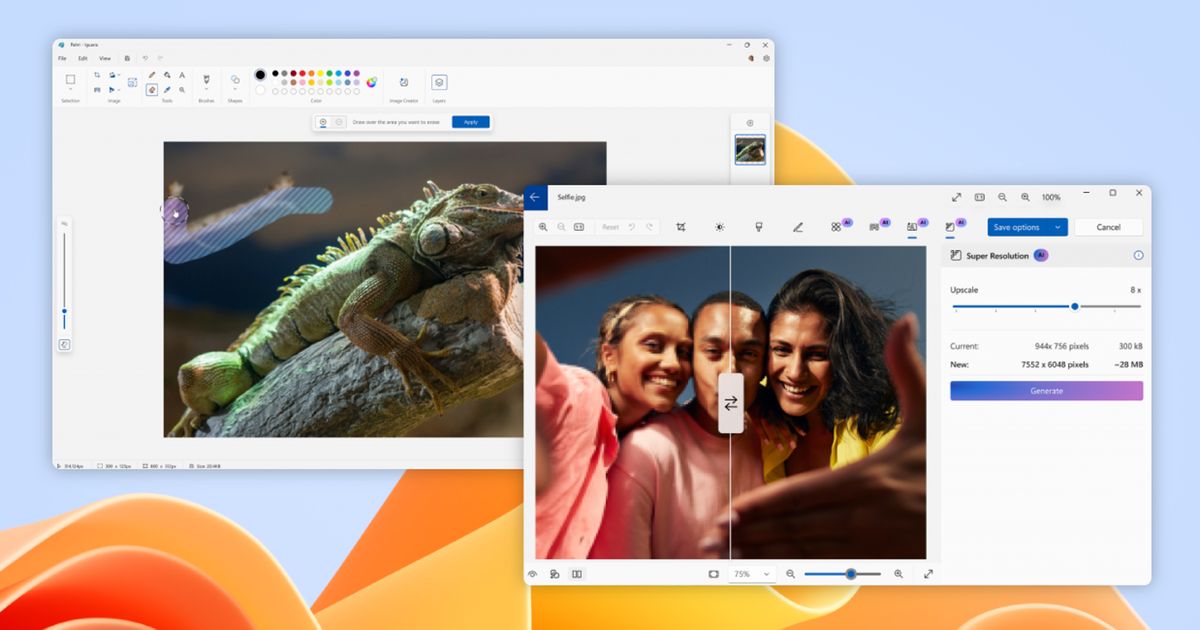Zoom in on the Photos edit toolbar
The width and height of the screenshot is (1200, 630).
pyautogui.click(x=544, y=227)
